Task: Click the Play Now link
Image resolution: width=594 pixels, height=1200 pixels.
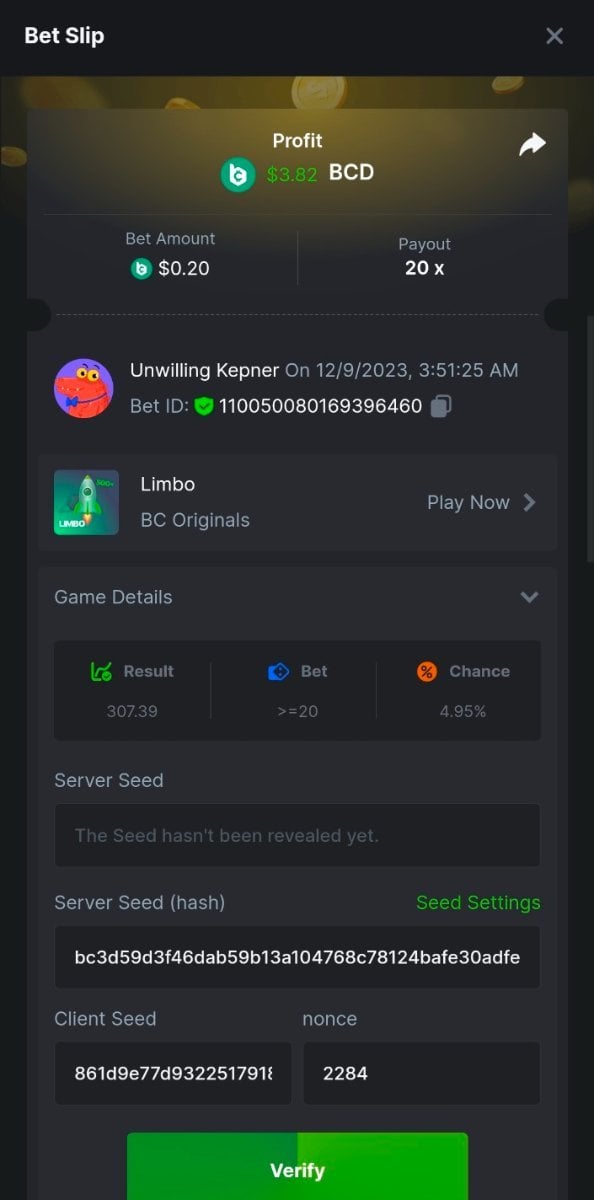Action: point(468,502)
